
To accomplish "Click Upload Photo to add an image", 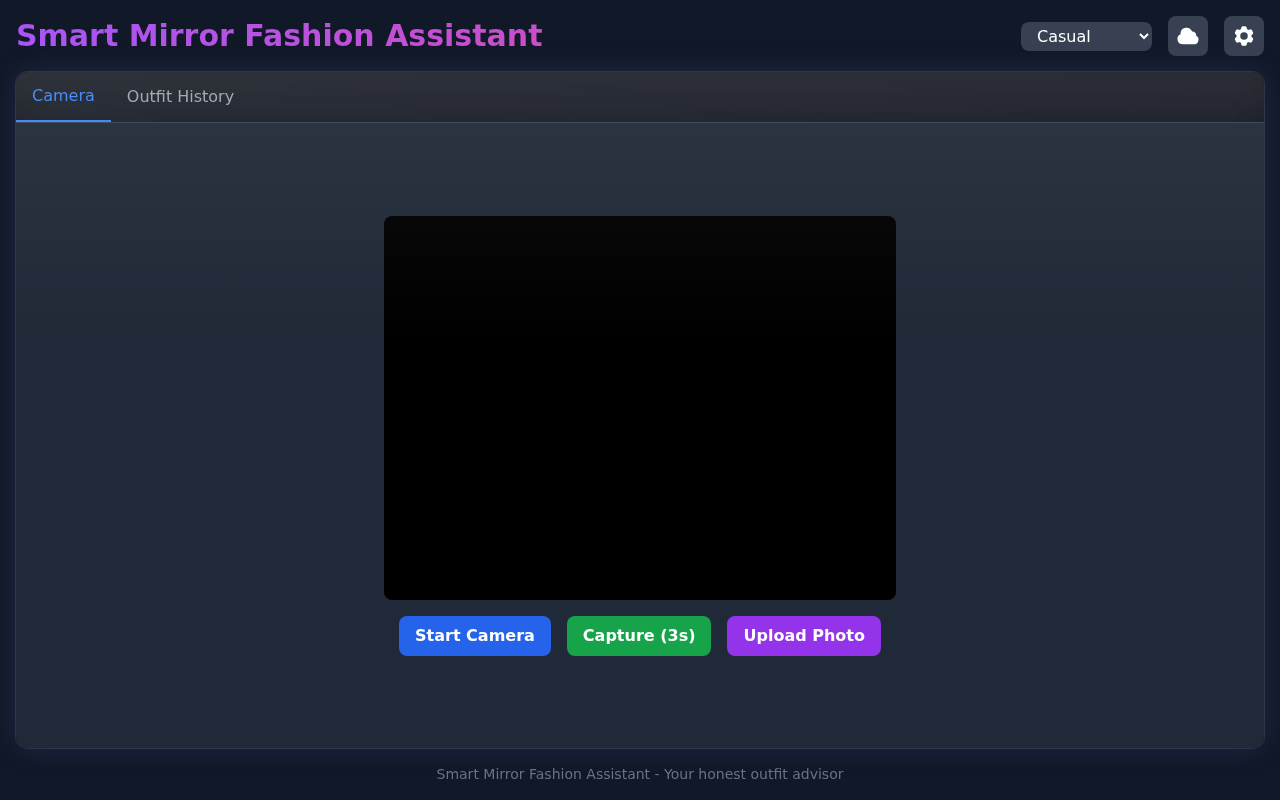I will pos(804,635).
